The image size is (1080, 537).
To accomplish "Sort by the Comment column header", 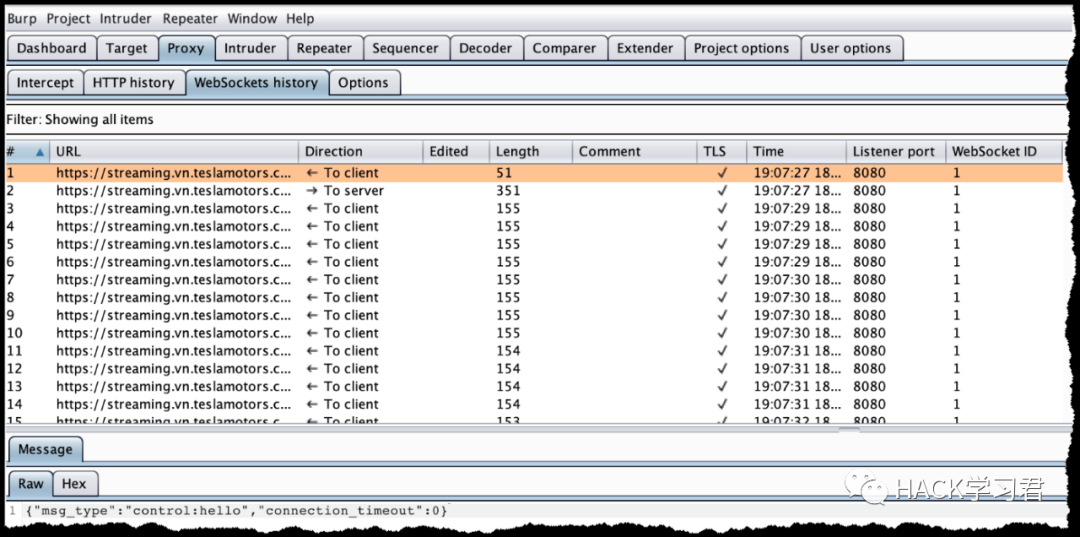I will [x=634, y=151].
